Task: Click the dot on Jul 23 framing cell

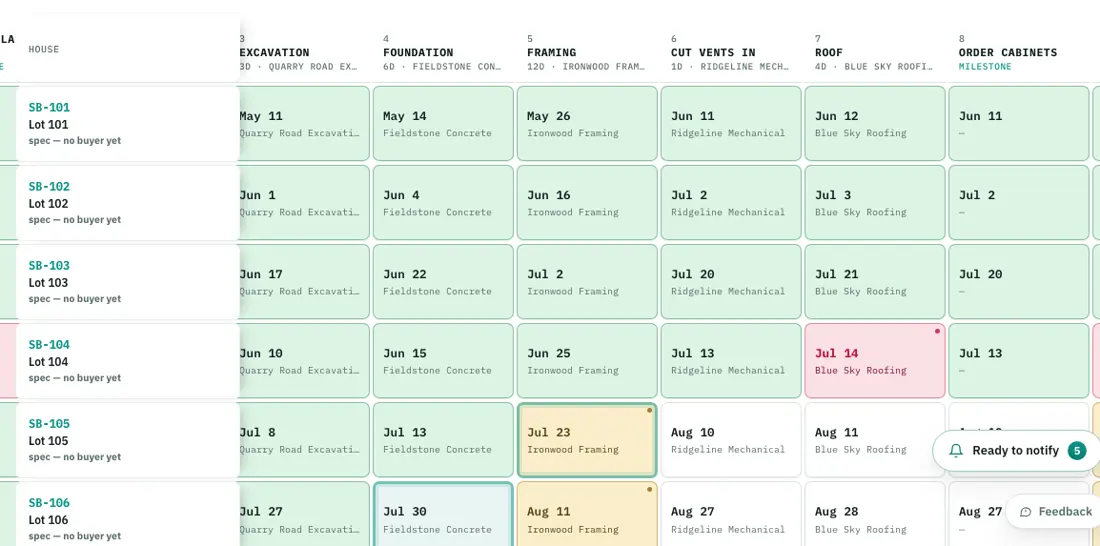Action: (x=650, y=411)
